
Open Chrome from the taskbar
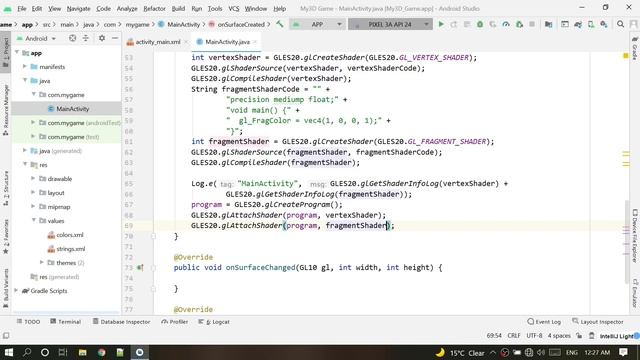(x=101, y=352)
